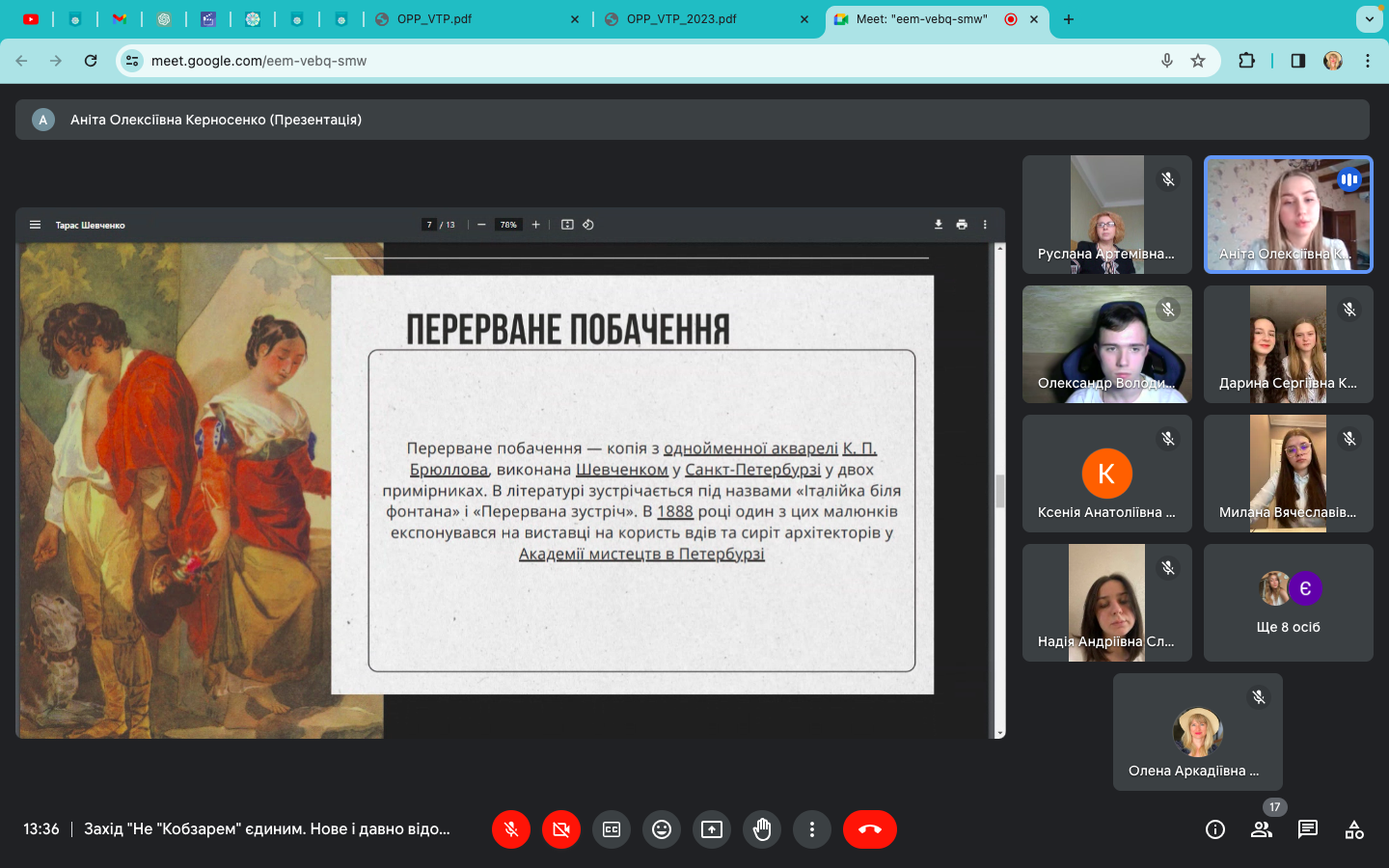Show the participants list
Screen dimensions: 1389x868
coord(1262,829)
